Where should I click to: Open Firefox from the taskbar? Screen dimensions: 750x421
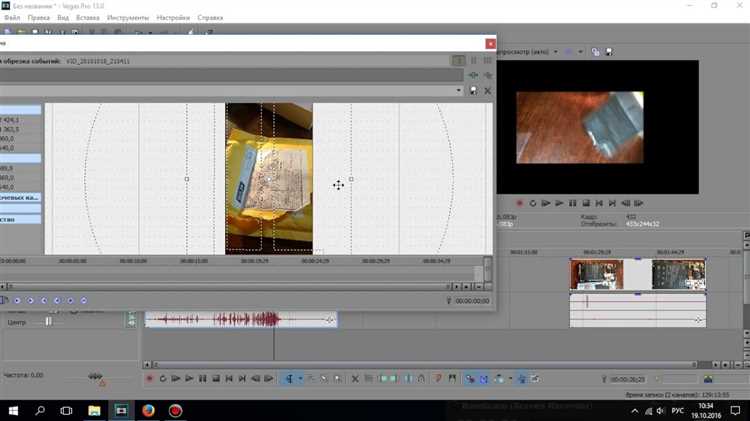[x=148, y=410]
